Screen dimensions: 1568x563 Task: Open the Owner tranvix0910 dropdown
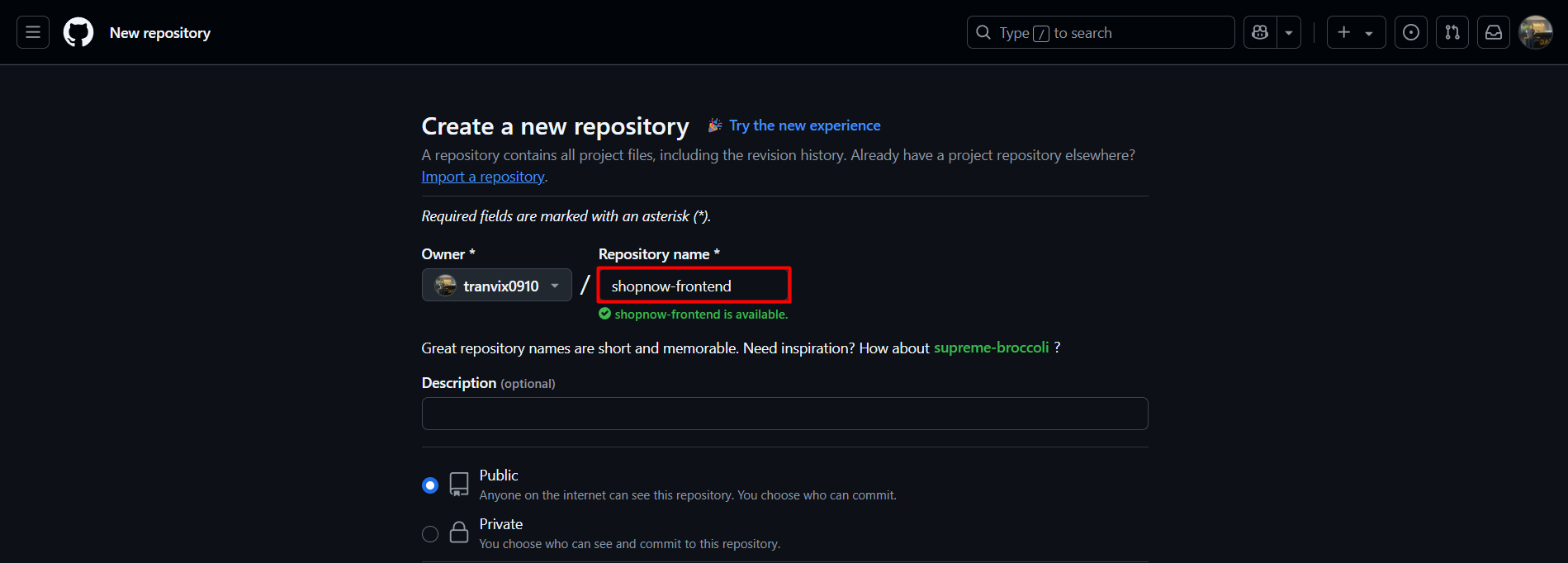[x=497, y=285]
